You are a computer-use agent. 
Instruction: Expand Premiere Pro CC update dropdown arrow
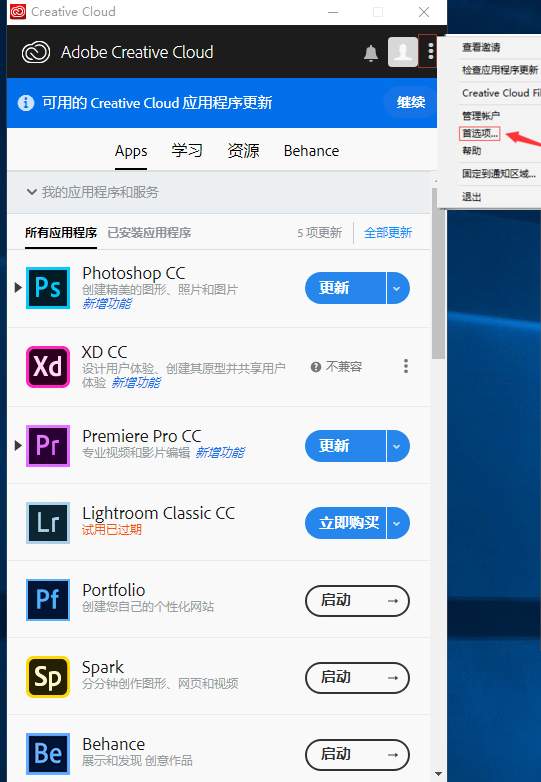397,445
